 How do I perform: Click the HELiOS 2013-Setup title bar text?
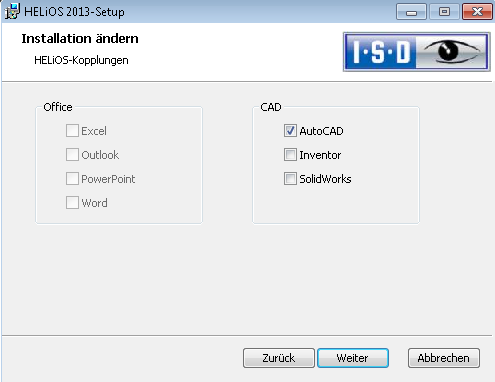click(74, 12)
